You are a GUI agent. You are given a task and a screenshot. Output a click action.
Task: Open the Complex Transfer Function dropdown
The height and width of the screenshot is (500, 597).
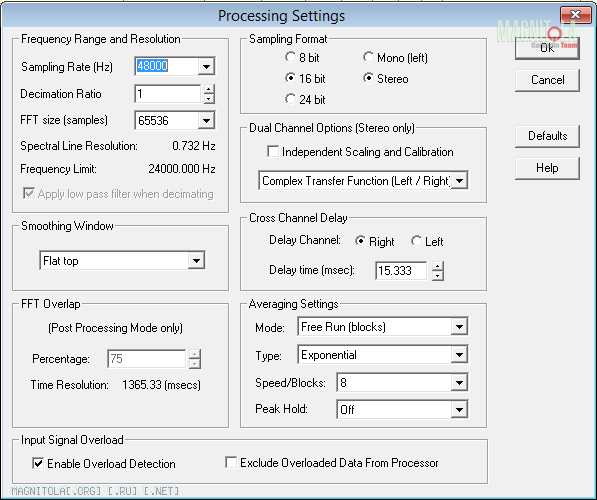click(460, 181)
